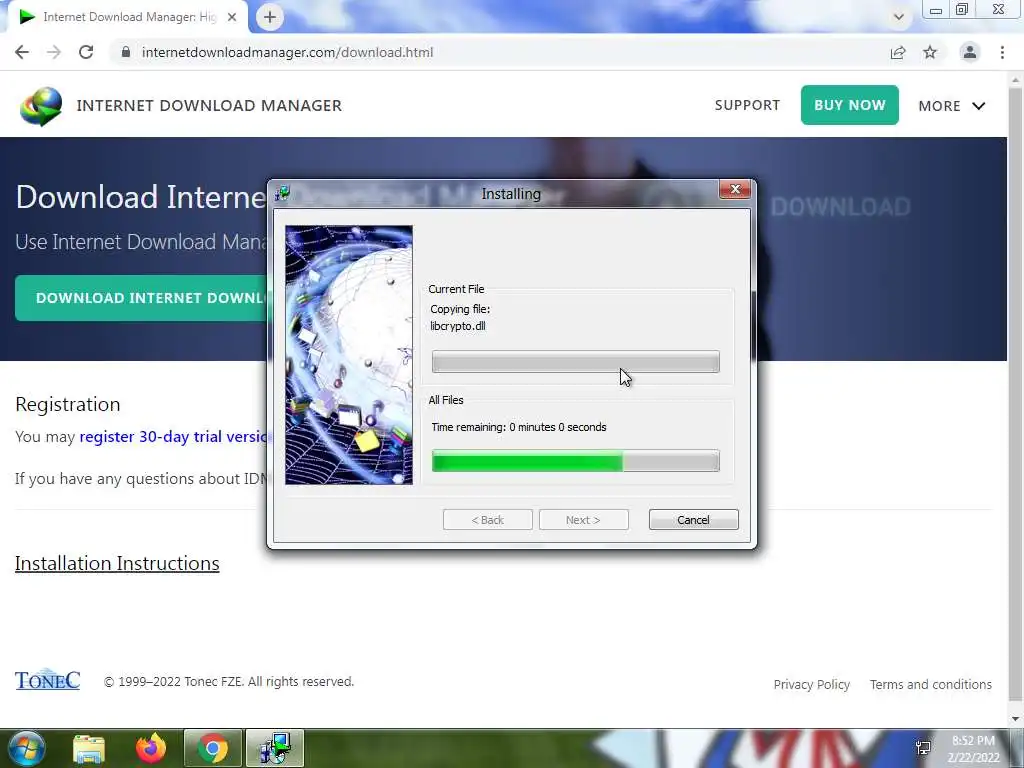This screenshot has height=768, width=1024.
Task: Click the padlock site info icon
Action: click(125, 52)
